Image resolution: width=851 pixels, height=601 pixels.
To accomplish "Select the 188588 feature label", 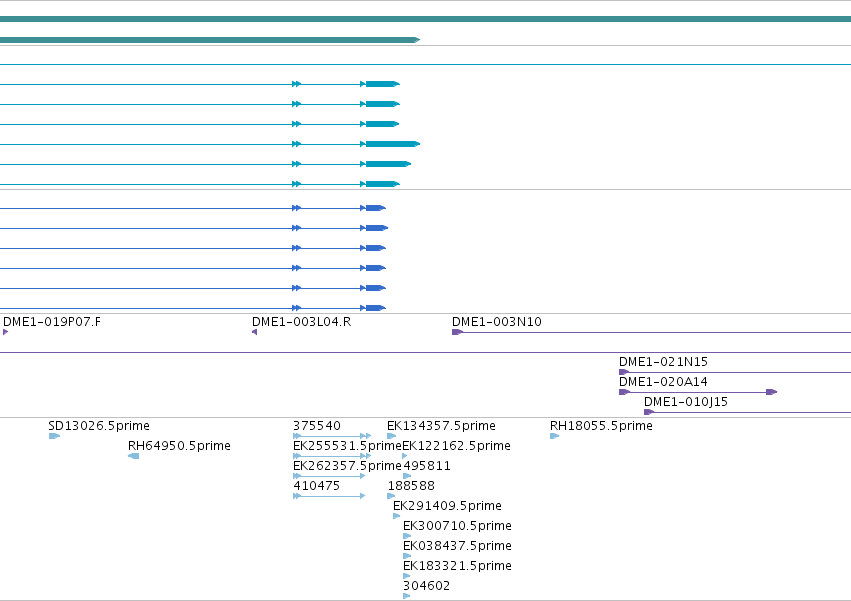I will point(411,486).
